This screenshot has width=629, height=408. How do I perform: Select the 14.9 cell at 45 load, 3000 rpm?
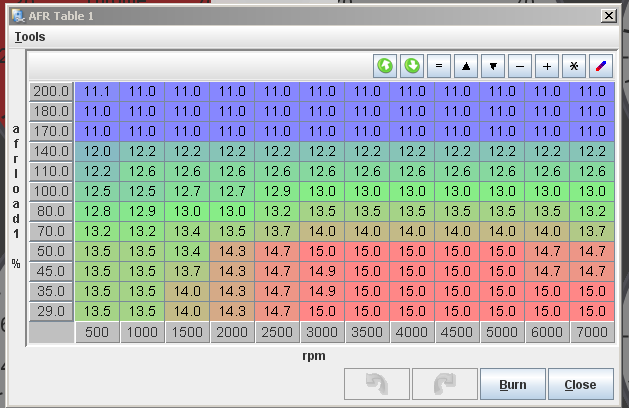322,271
